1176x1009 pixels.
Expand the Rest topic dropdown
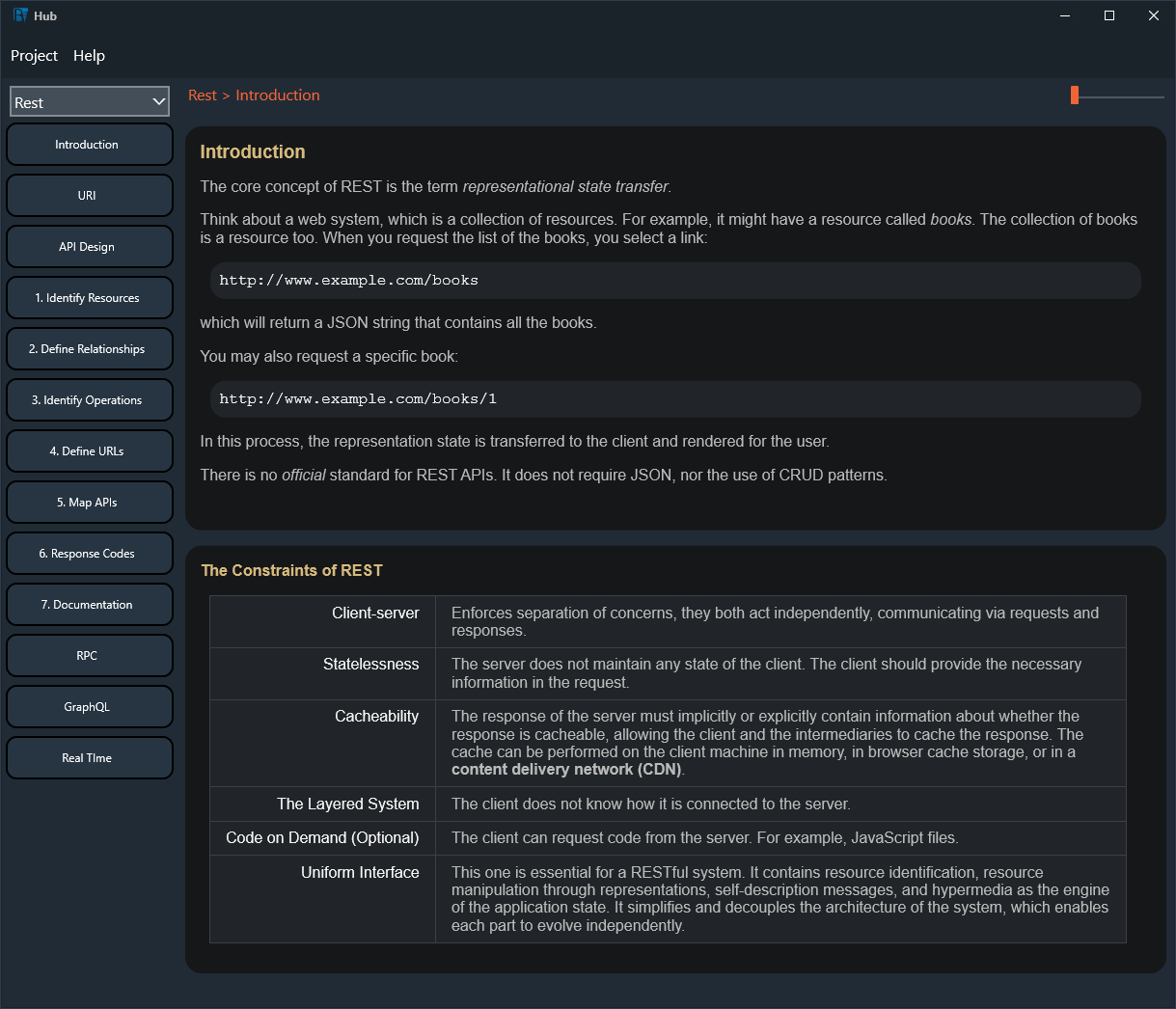(x=90, y=102)
